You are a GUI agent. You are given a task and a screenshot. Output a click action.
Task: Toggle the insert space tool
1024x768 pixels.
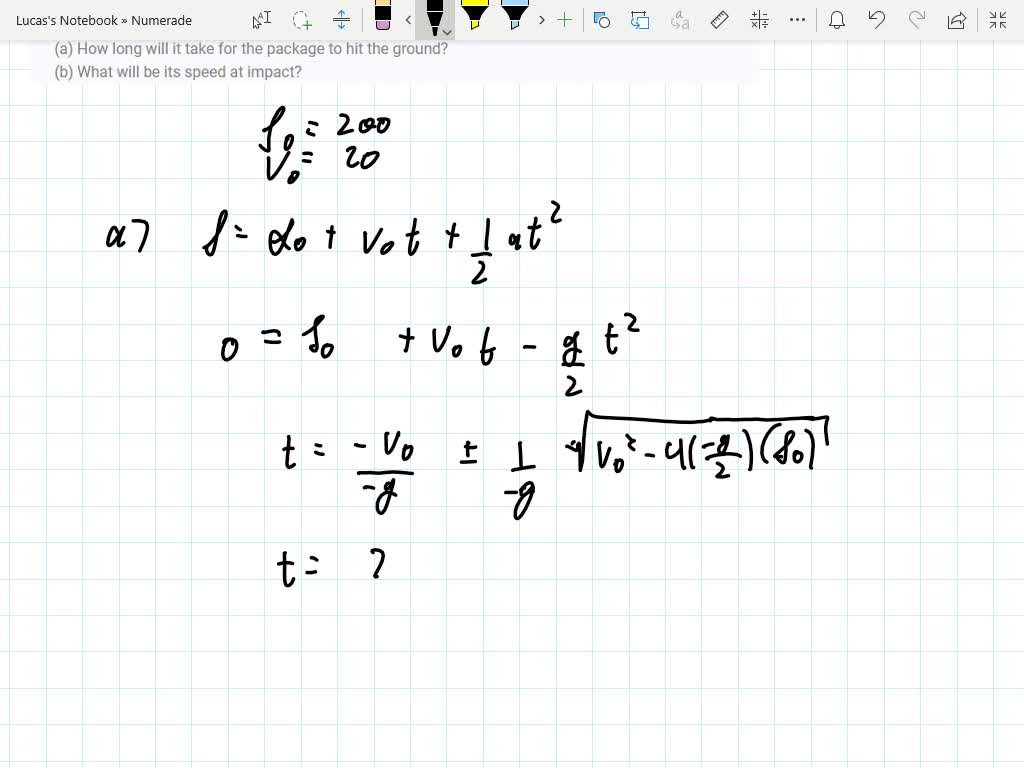[342, 20]
